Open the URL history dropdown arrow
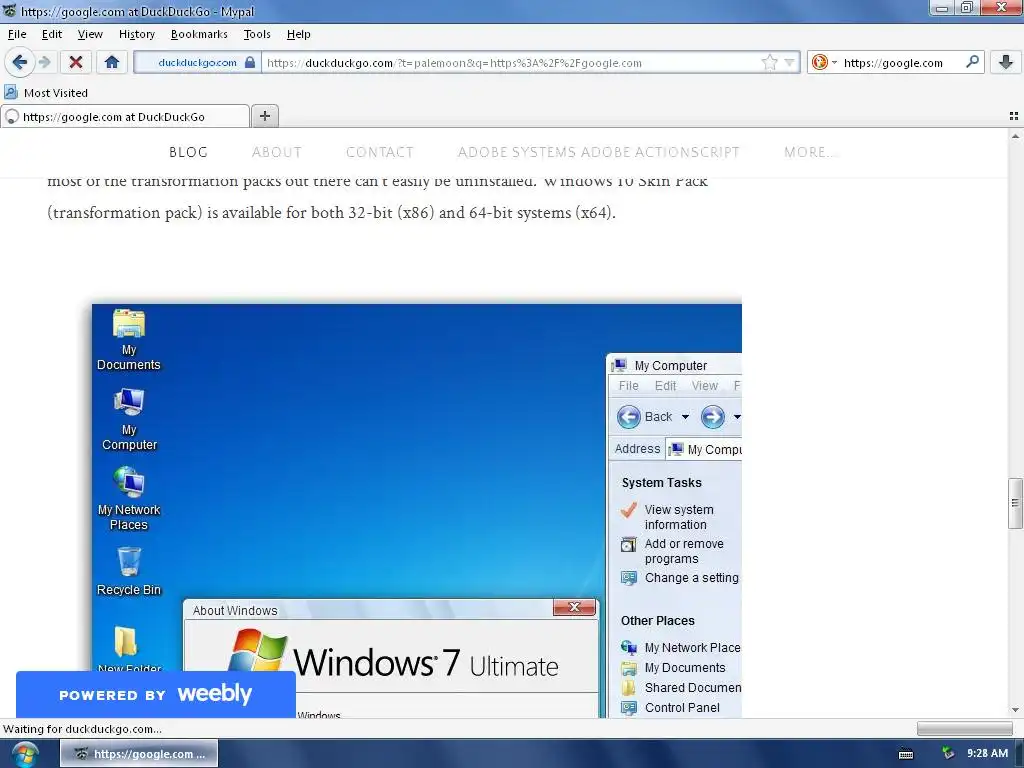 point(789,63)
